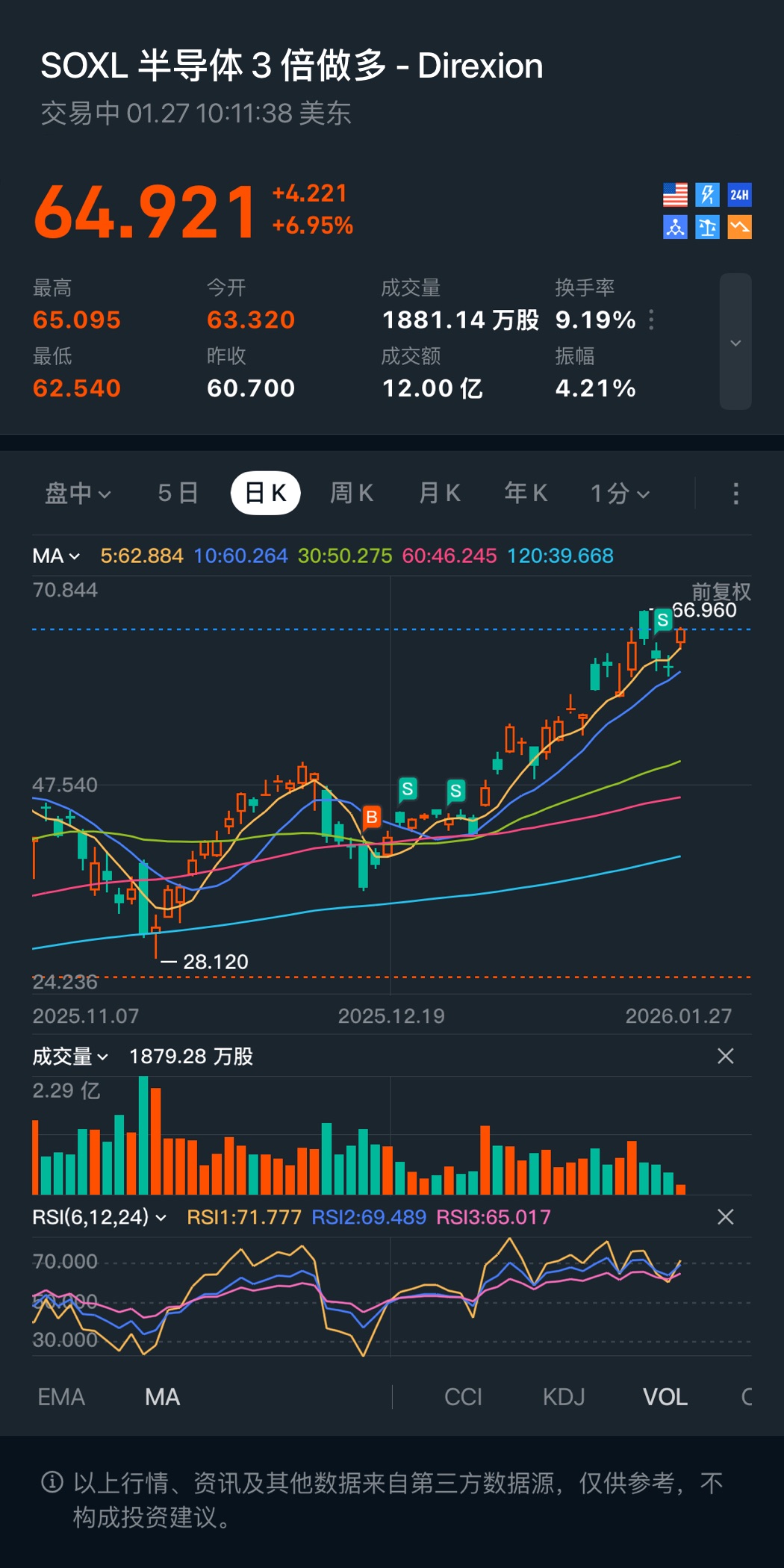This screenshot has width=784, height=1568.
Task: Tap the balance scale icon
Action: (707, 227)
